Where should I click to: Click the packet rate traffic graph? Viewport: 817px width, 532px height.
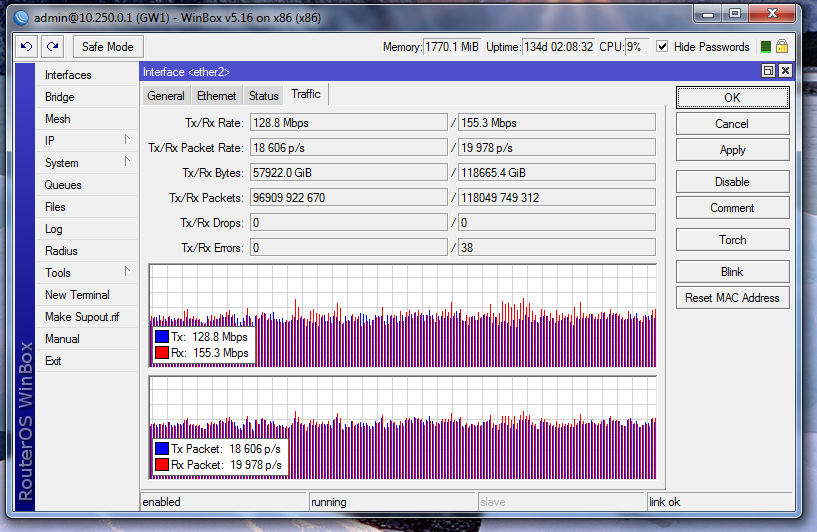(x=402, y=427)
